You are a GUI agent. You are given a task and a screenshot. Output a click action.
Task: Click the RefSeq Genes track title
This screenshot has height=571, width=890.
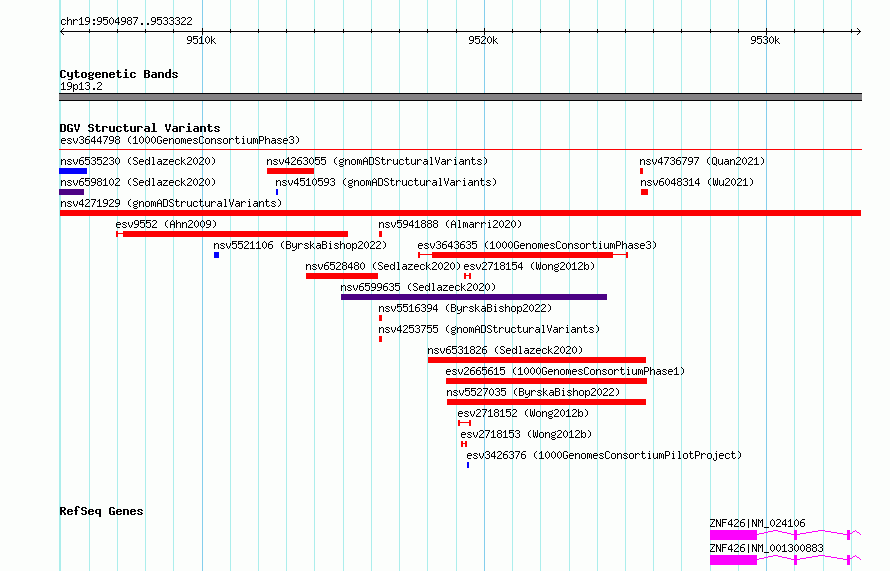[101, 511]
